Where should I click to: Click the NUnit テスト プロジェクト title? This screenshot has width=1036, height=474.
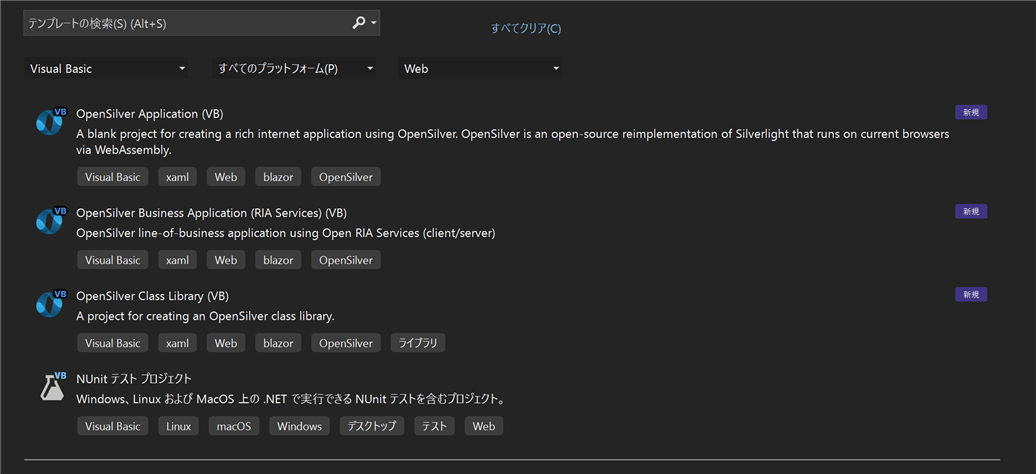tap(134, 379)
